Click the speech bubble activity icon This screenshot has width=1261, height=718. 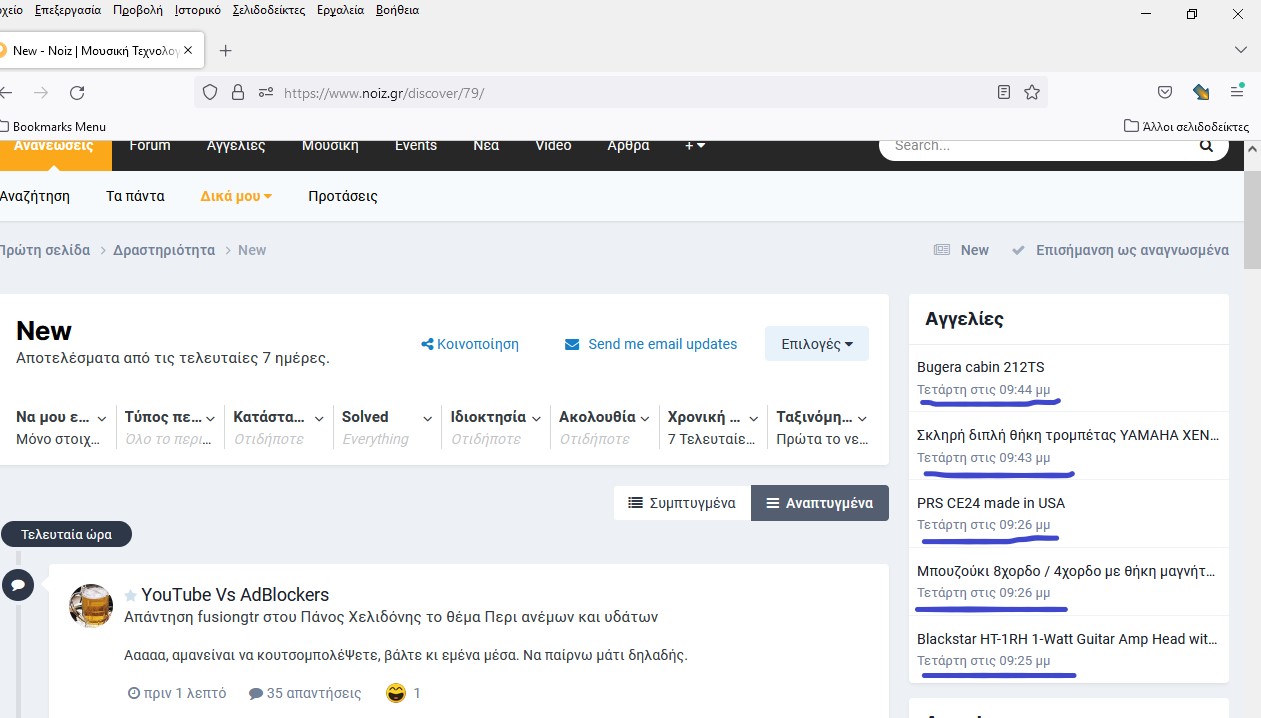coord(17,585)
